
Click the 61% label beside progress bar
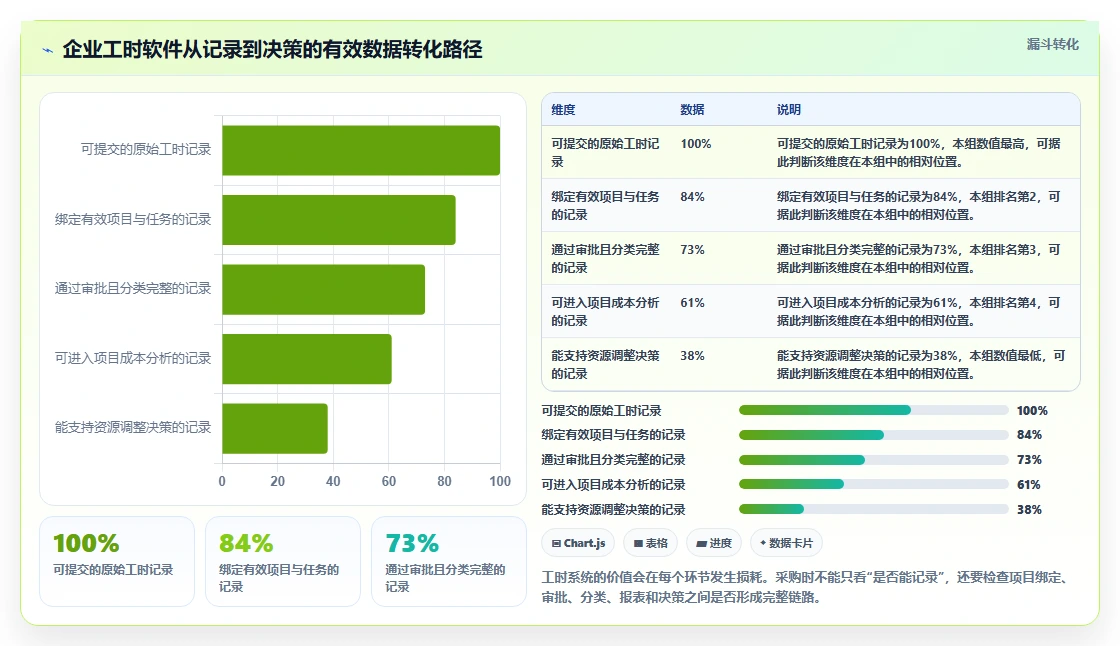(x=1029, y=484)
